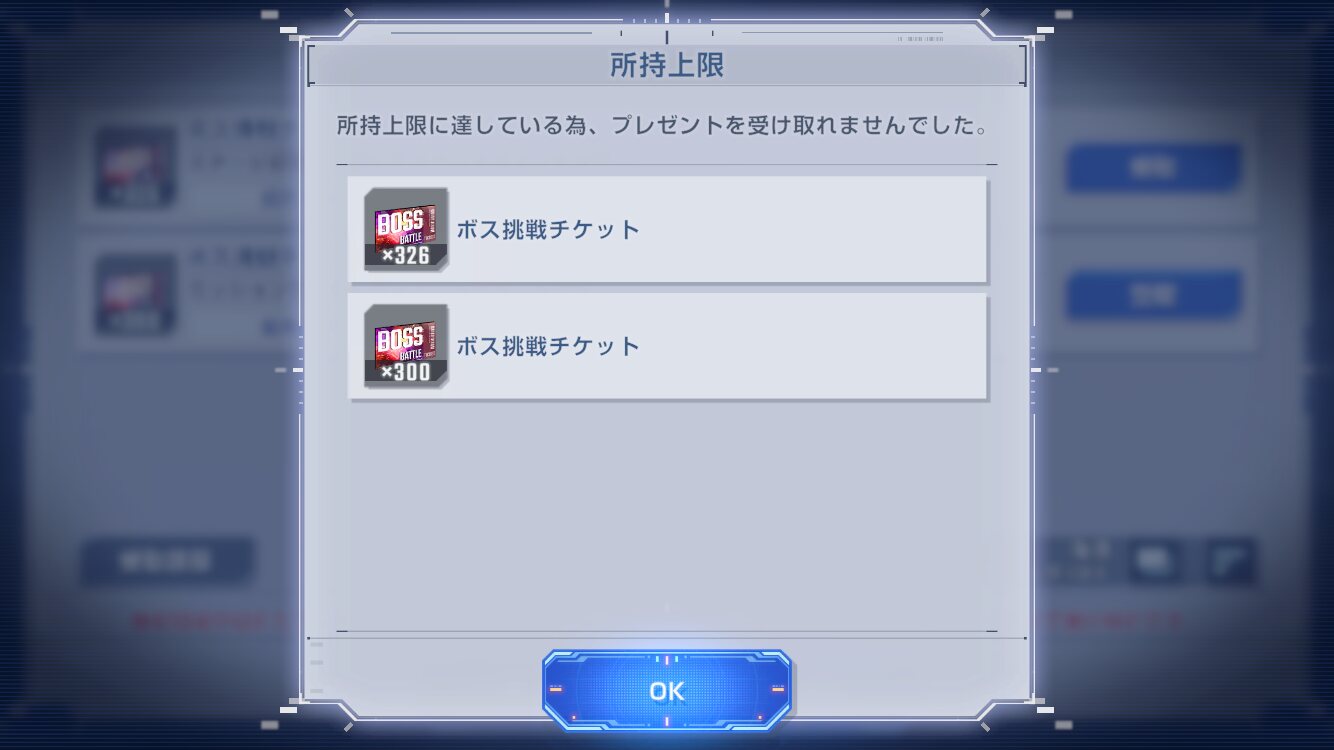
Task: Tap the blurred middle icon in bottom-right background group
Action: point(1155,561)
